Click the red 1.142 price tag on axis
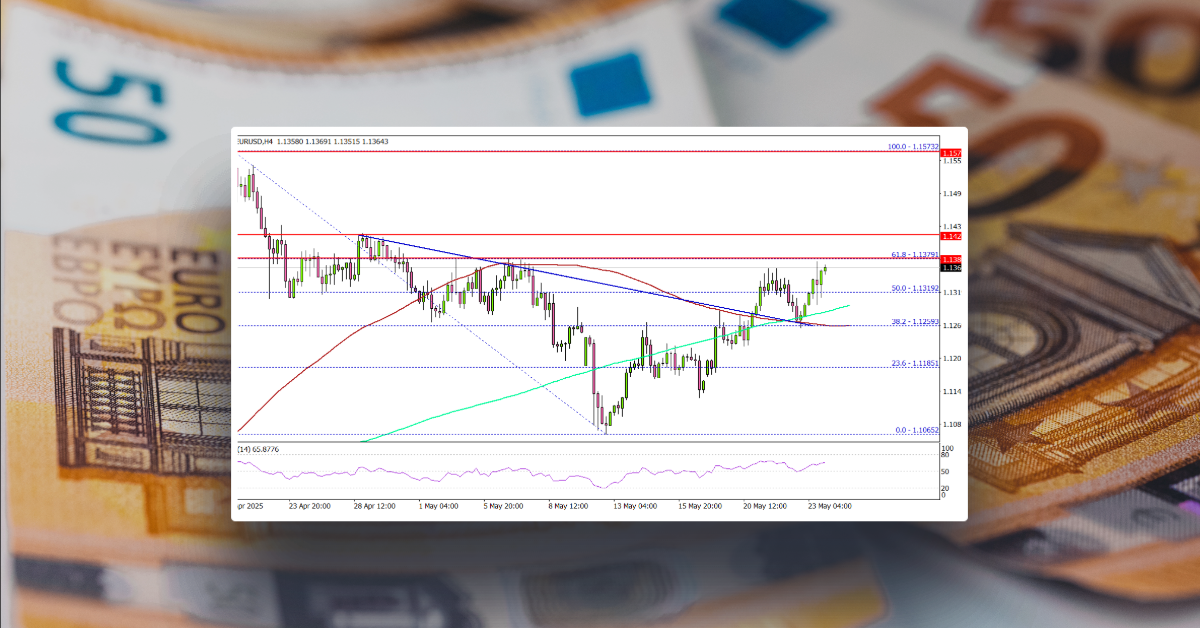 (951, 238)
